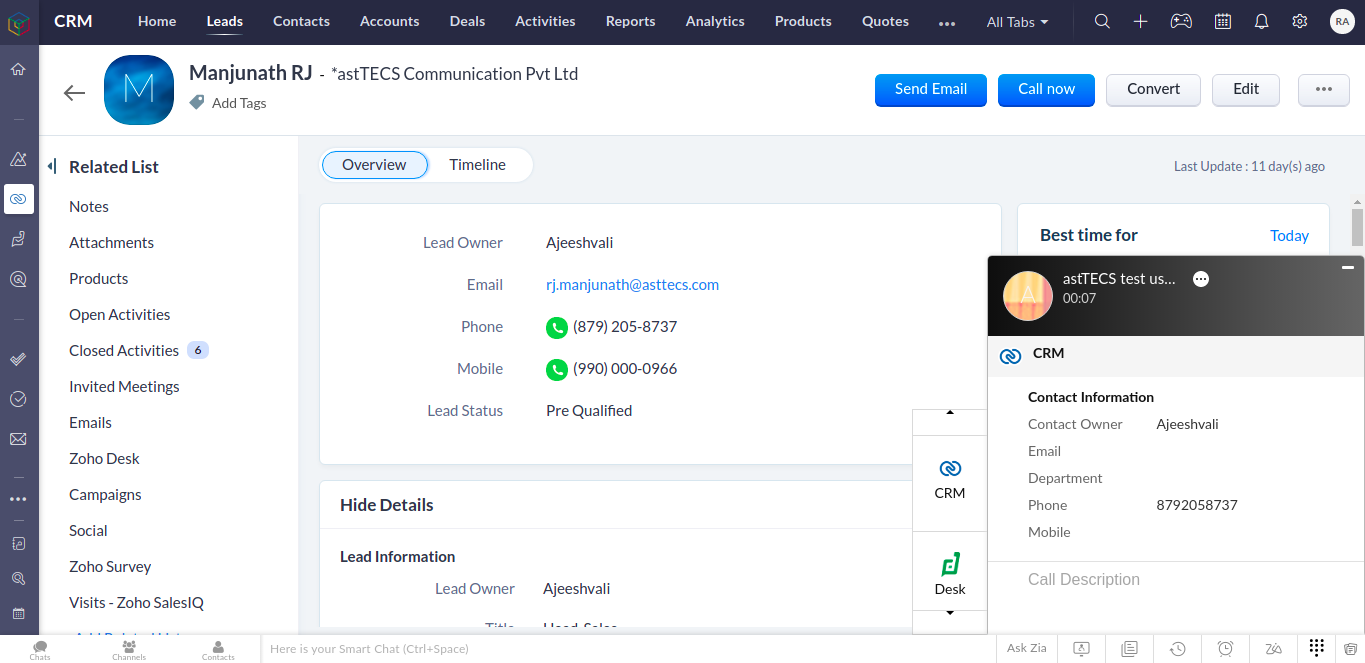Viewport: 1365px width, 663px height.
Task: Click the back arrow beside lead avatar
Action: tap(74, 93)
